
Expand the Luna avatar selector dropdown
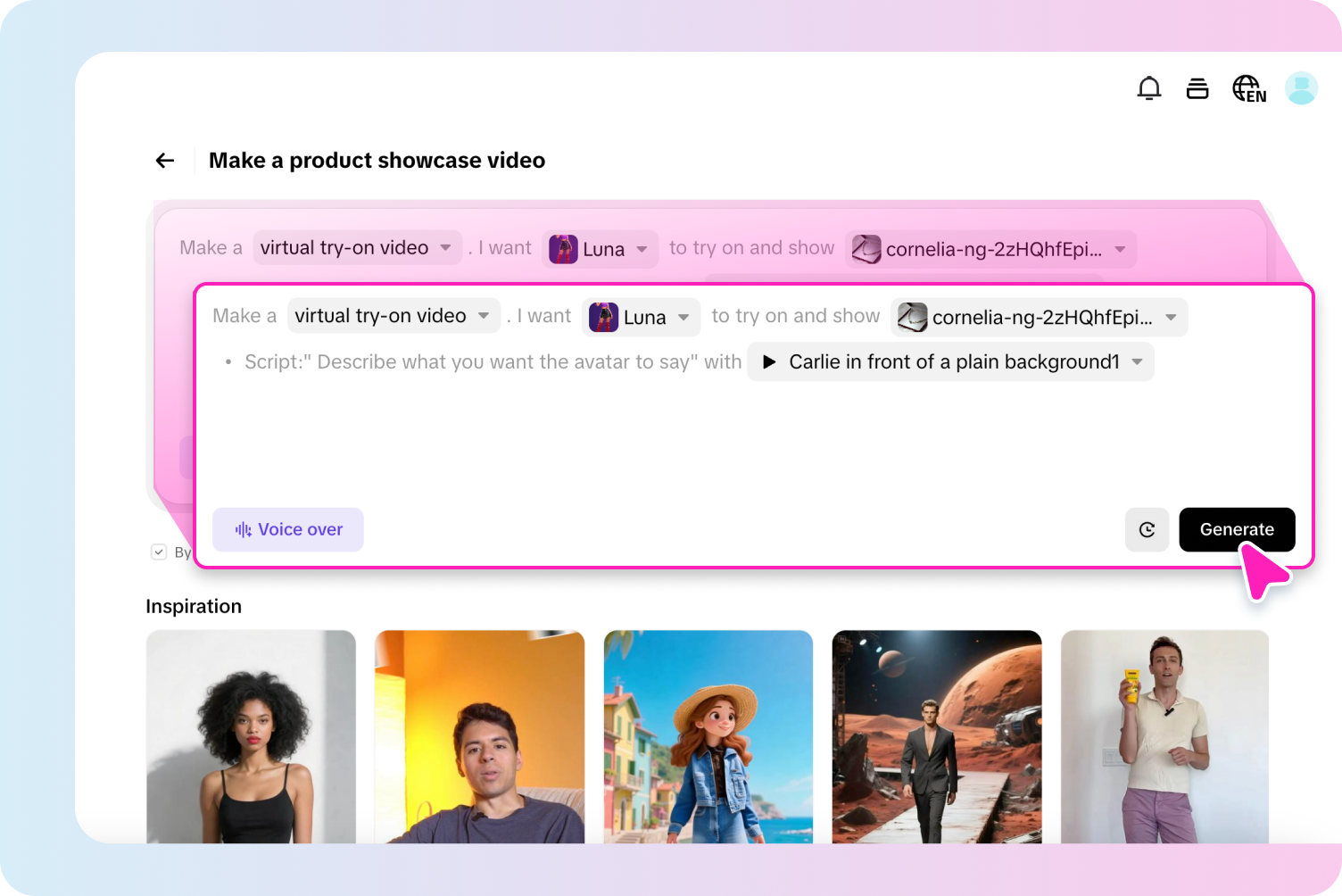(x=683, y=317)
